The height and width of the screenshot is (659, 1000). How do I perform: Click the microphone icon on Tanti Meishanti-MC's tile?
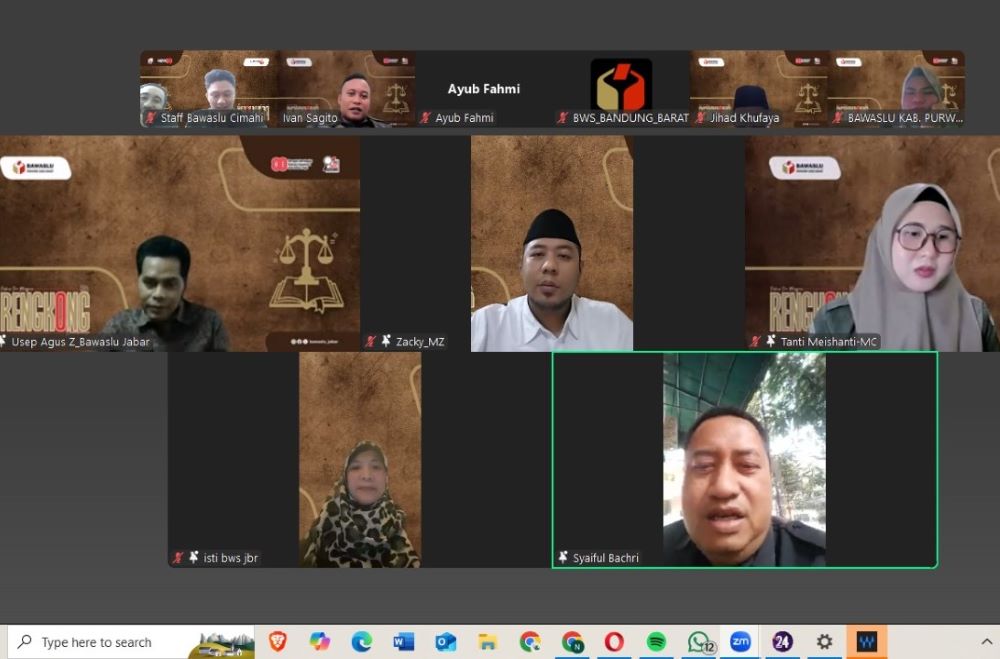tap(758, 341)
